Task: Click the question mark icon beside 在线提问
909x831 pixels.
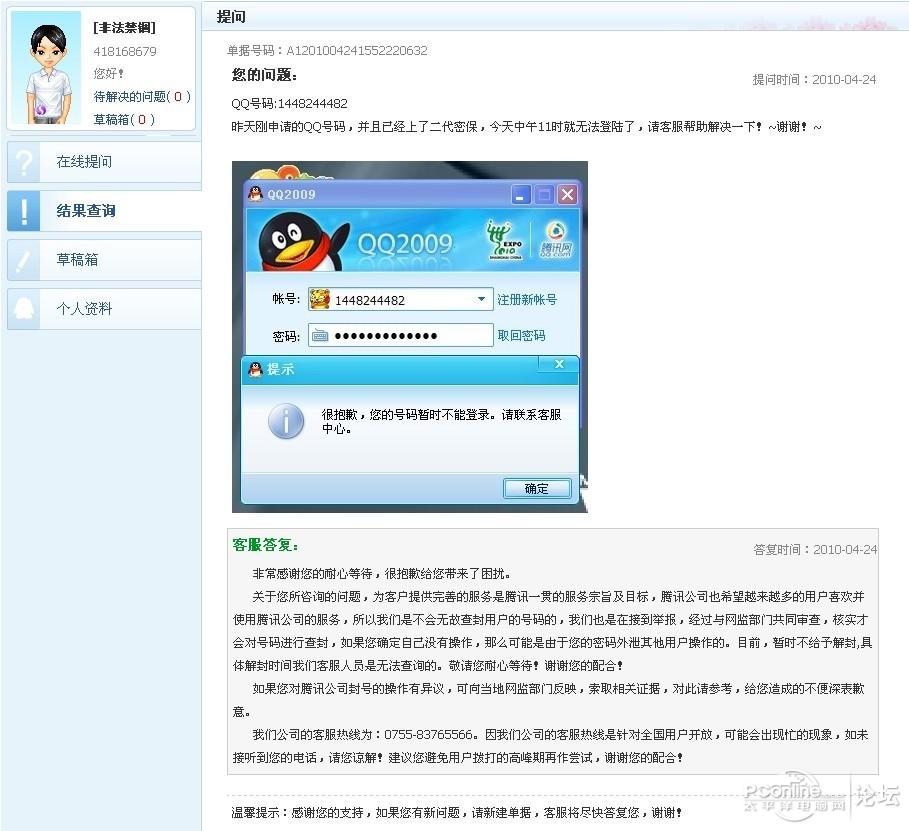Action: pos(24,162)
